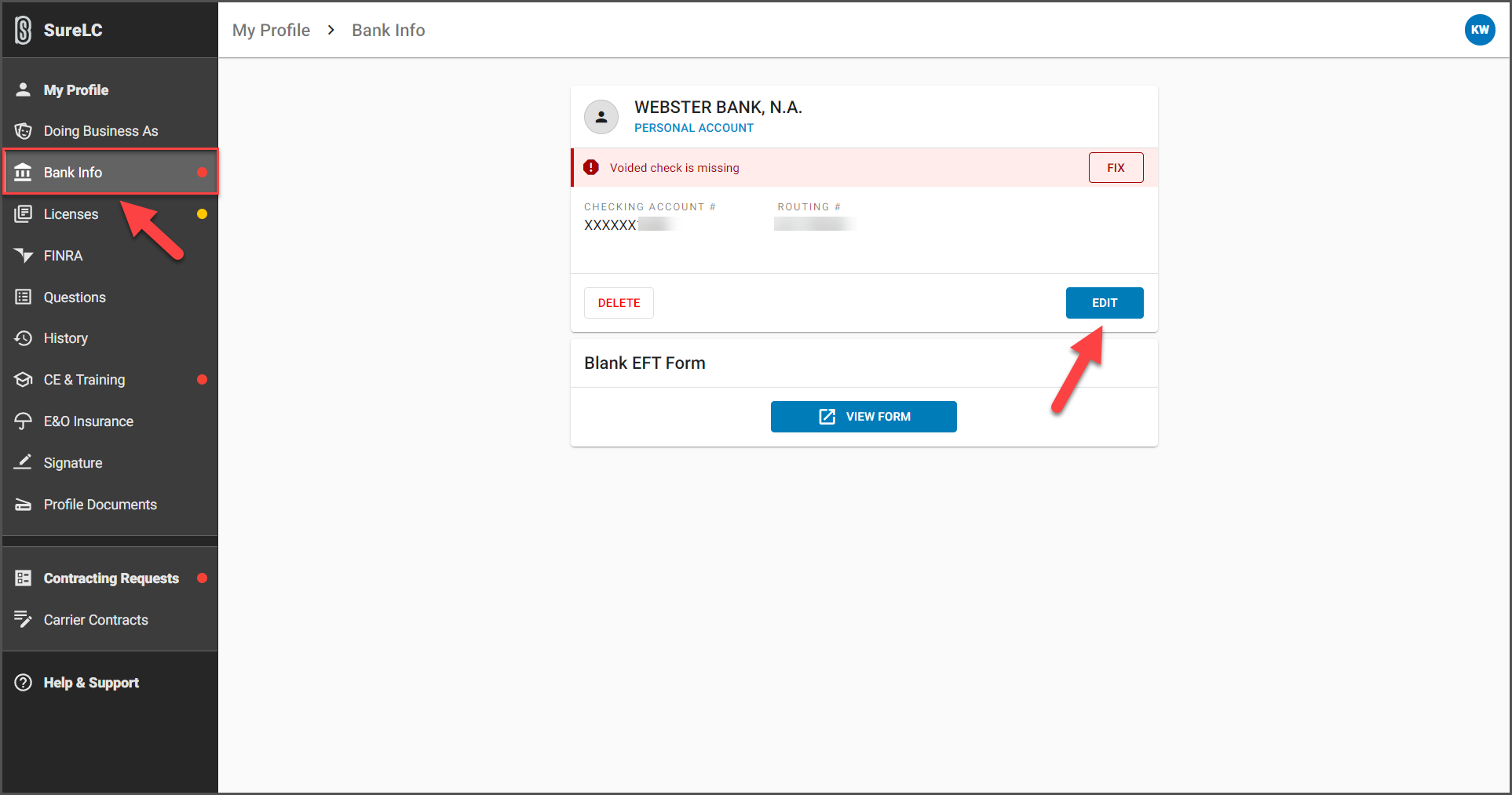Screen dimensions: 1512x795
Task: Click the Questions list icon
Action: [24, 297]
